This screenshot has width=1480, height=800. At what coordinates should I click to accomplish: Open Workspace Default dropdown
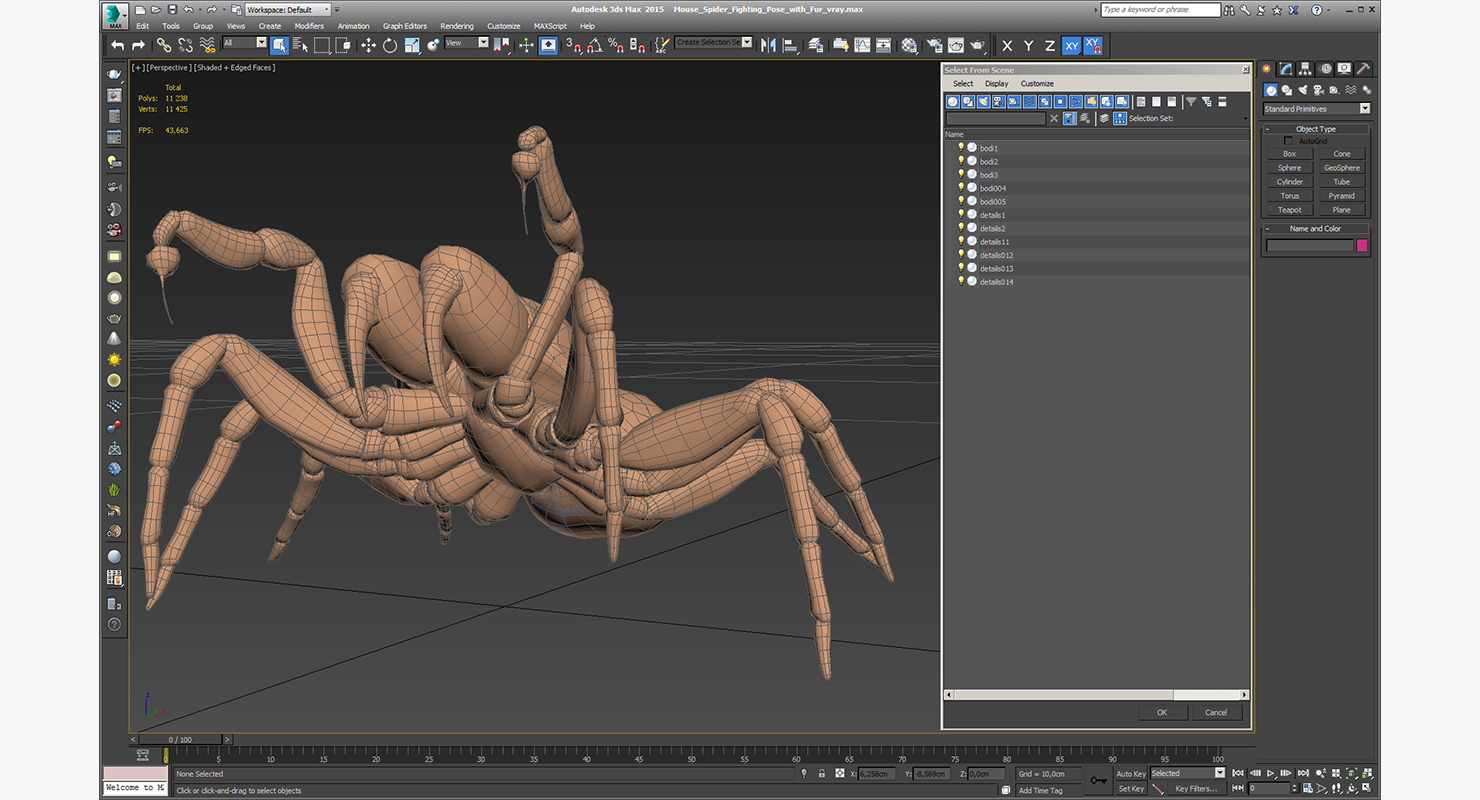click(288, 9)
